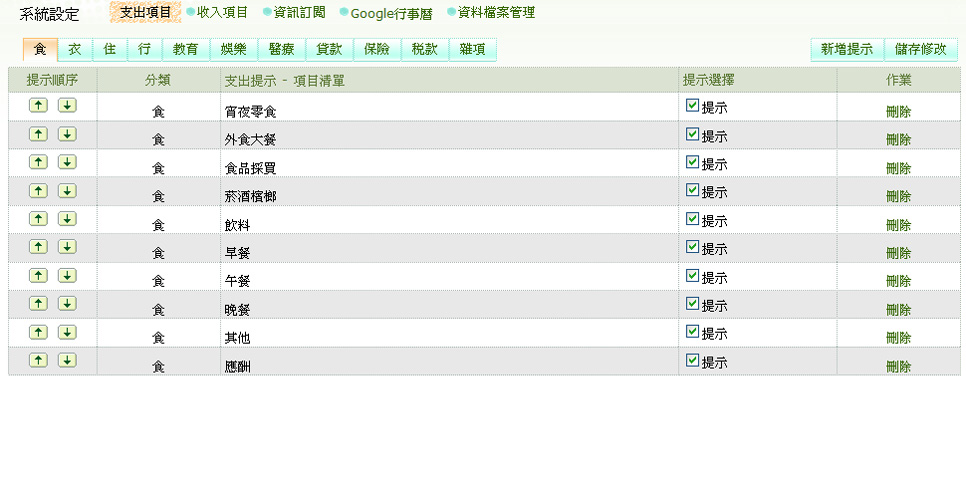Viewport: 966px width, 498px height.
Task: Click the 新增提示 button
Action: (846, 49)
